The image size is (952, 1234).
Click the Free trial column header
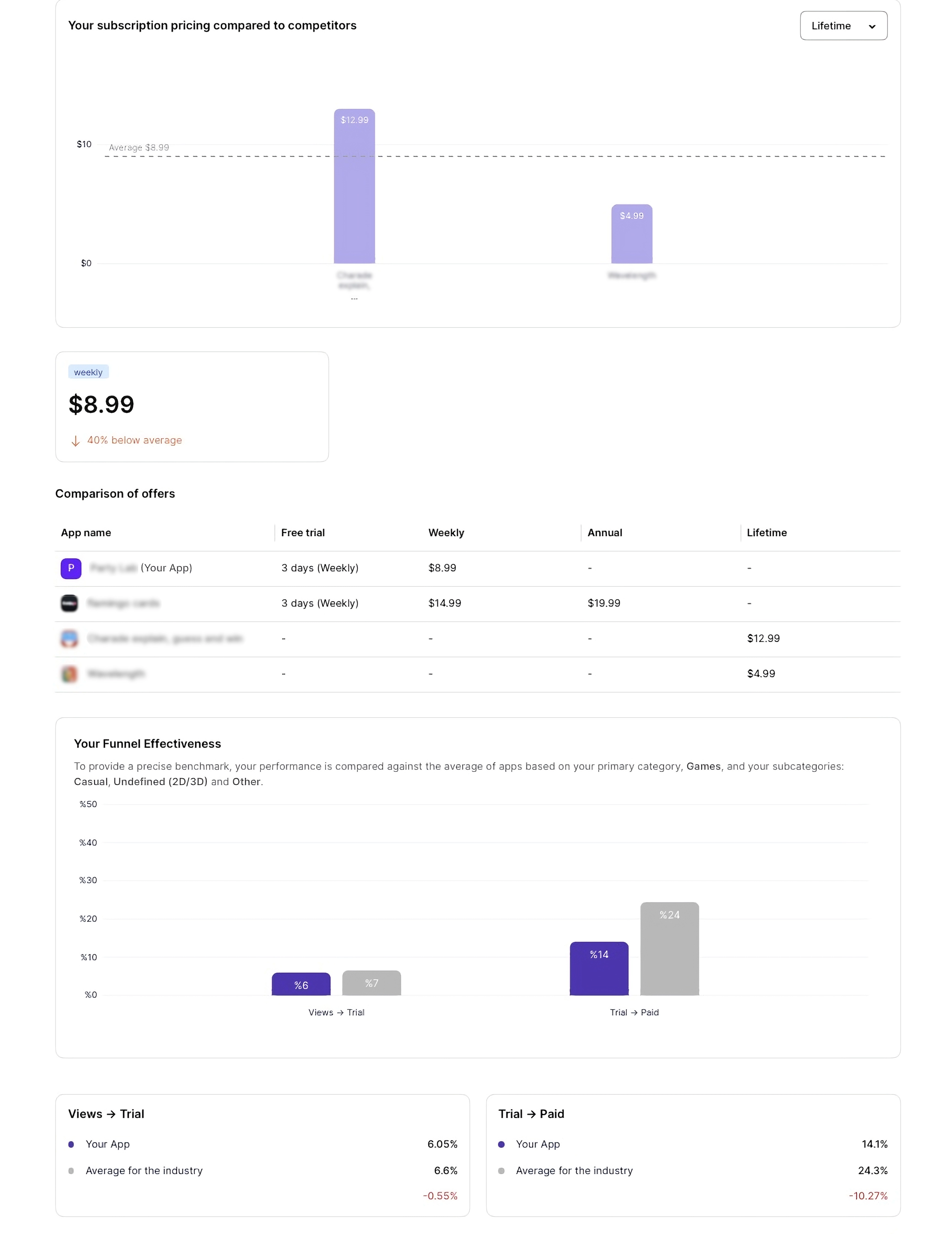pyautogui.click(x=303, y=532)
